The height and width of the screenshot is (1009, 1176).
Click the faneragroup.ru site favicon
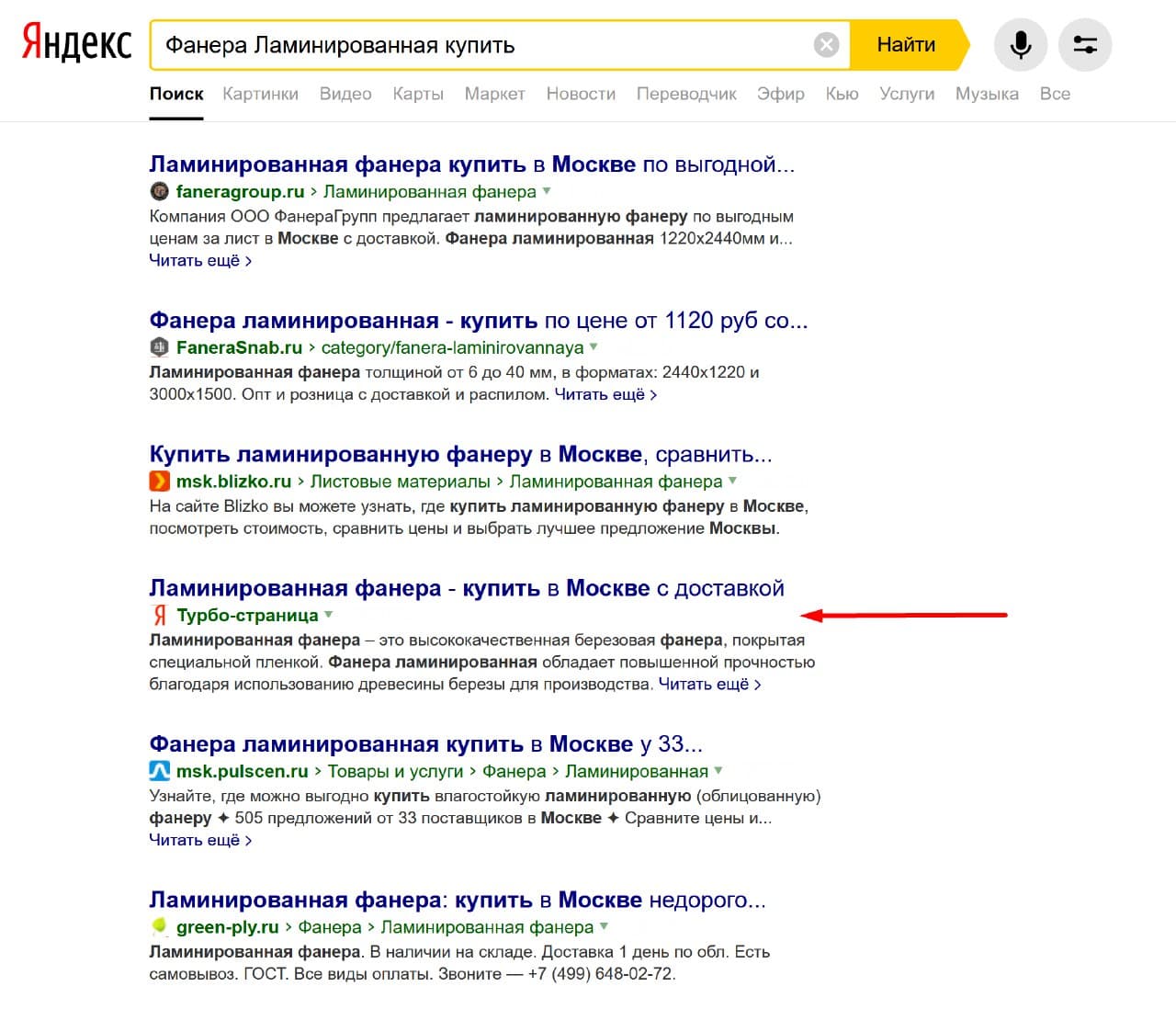tap(159, 191)
